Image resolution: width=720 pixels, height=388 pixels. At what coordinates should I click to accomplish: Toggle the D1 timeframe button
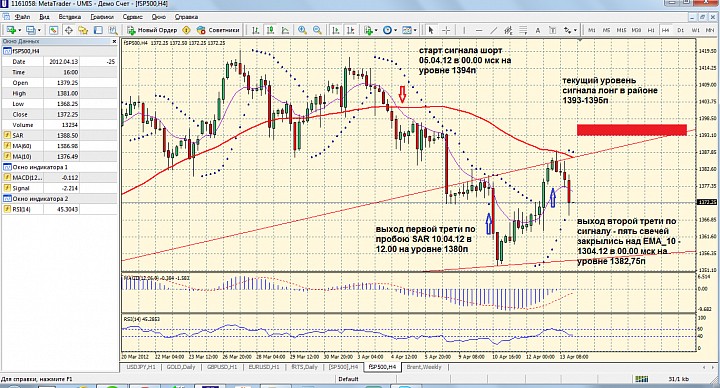[680, 30]
